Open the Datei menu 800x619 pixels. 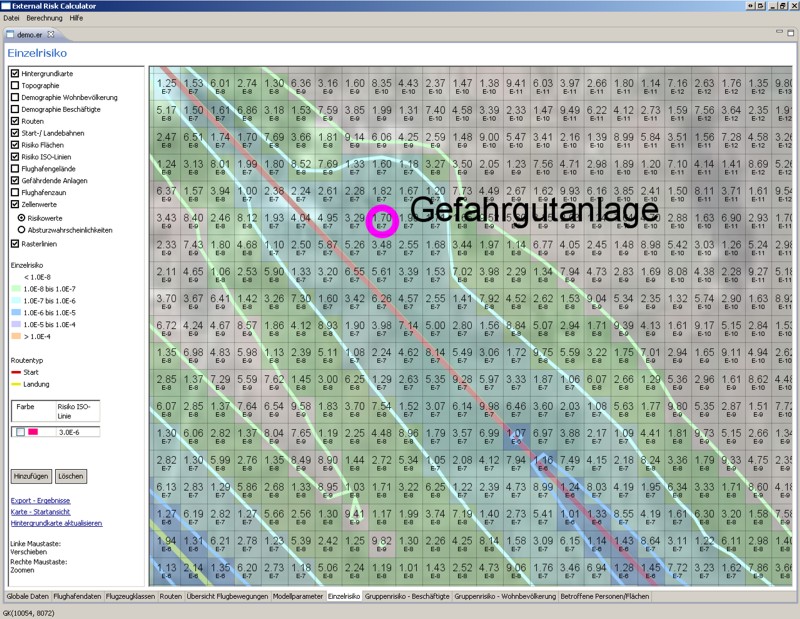[x=12, y=18]
